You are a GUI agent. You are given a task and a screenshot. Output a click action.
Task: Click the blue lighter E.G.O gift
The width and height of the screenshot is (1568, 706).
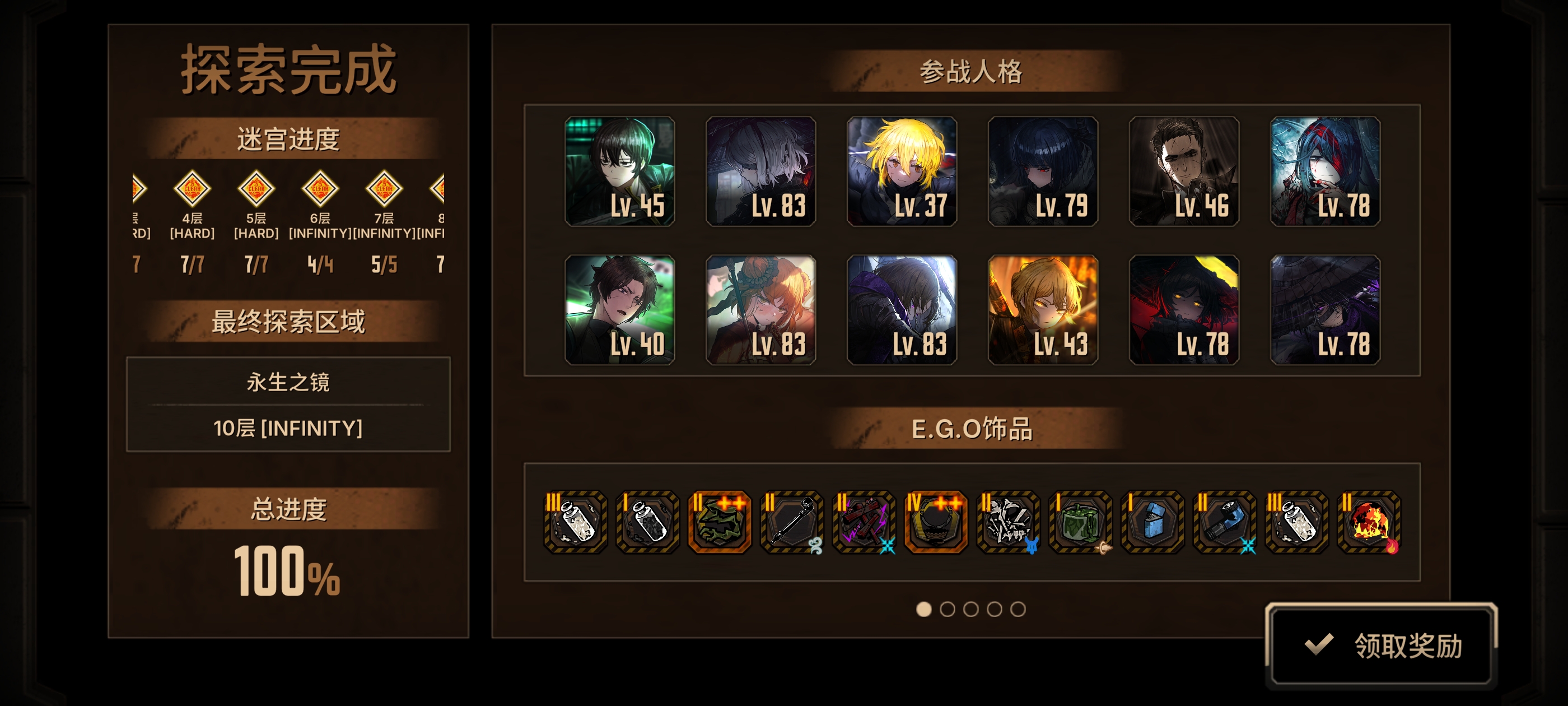1152,522
